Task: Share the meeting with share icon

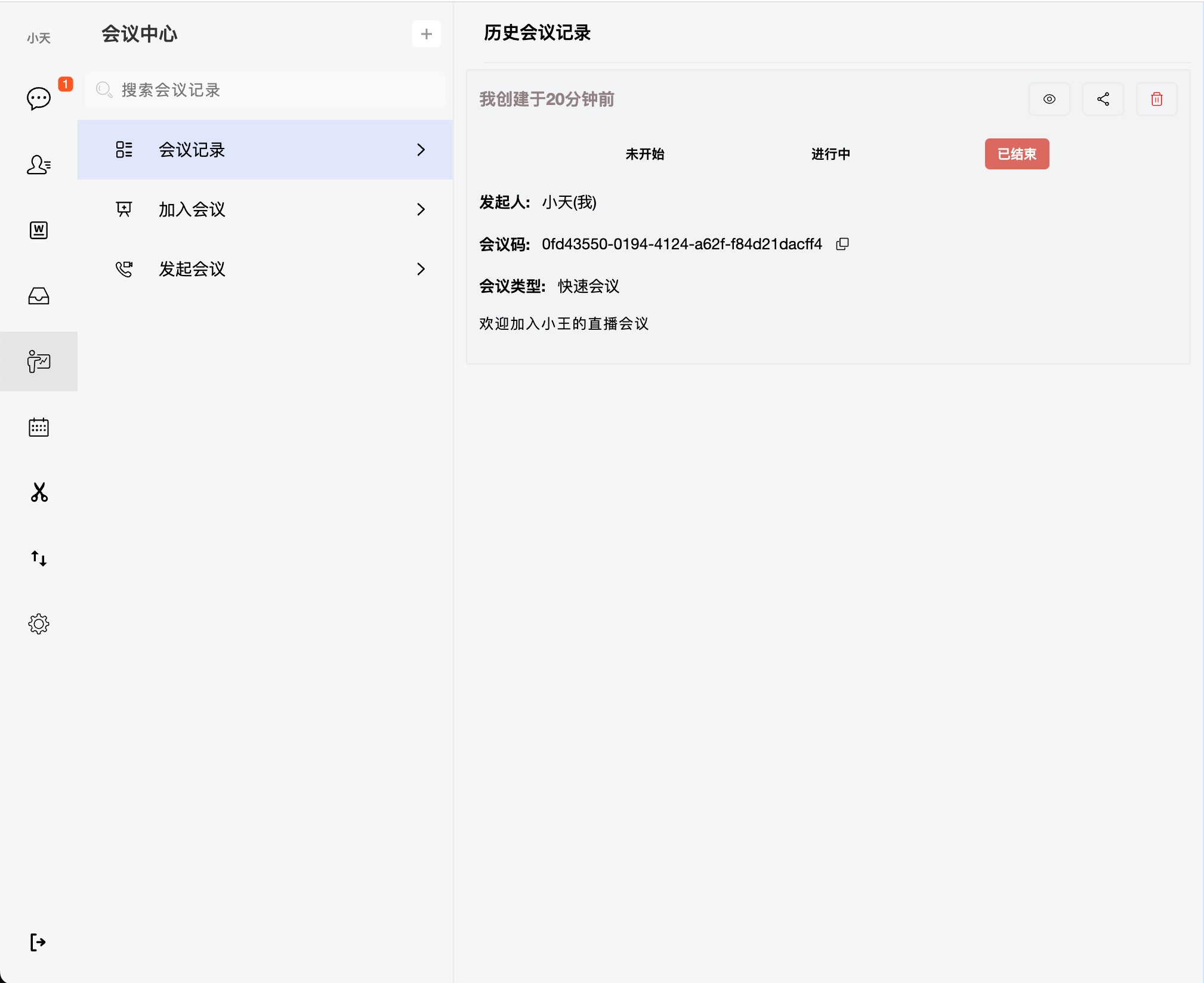Action: [x=1103, y=99]
